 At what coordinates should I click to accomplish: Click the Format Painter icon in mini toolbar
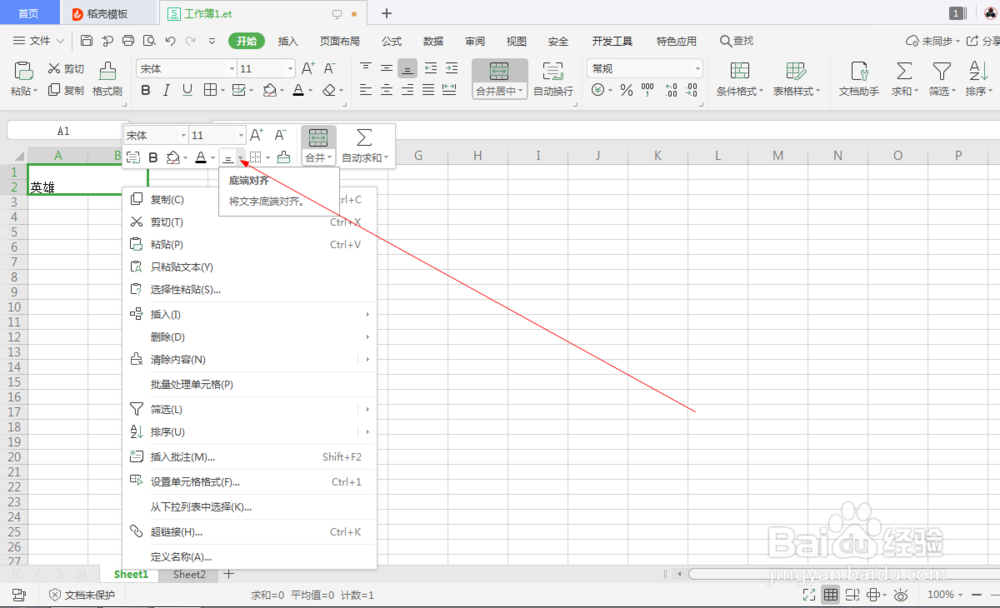tap(284, 157)
